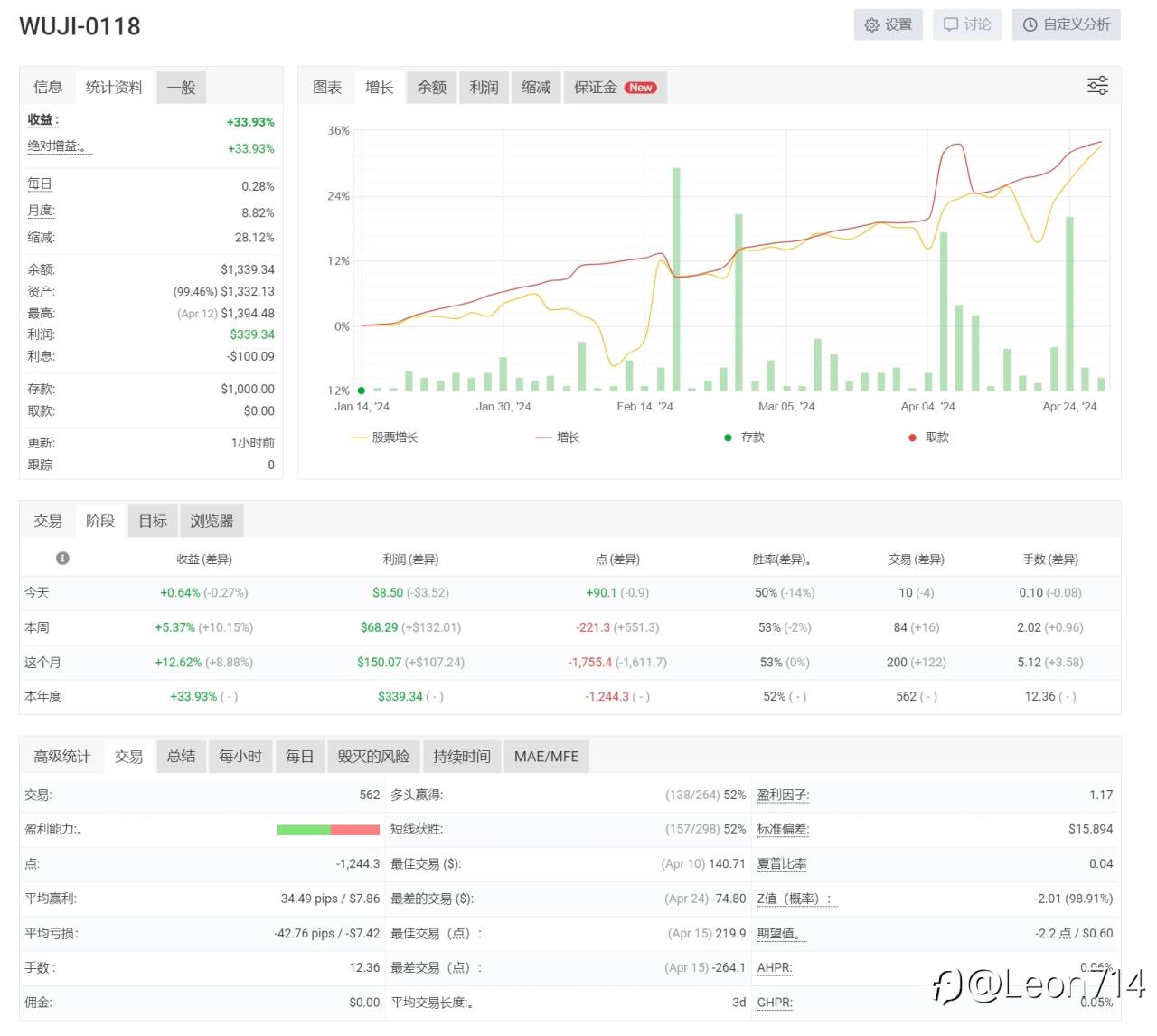Open the MAE/MFE tab
Viewport: 1157px width, 1036px height.
(x=546, y=756)
